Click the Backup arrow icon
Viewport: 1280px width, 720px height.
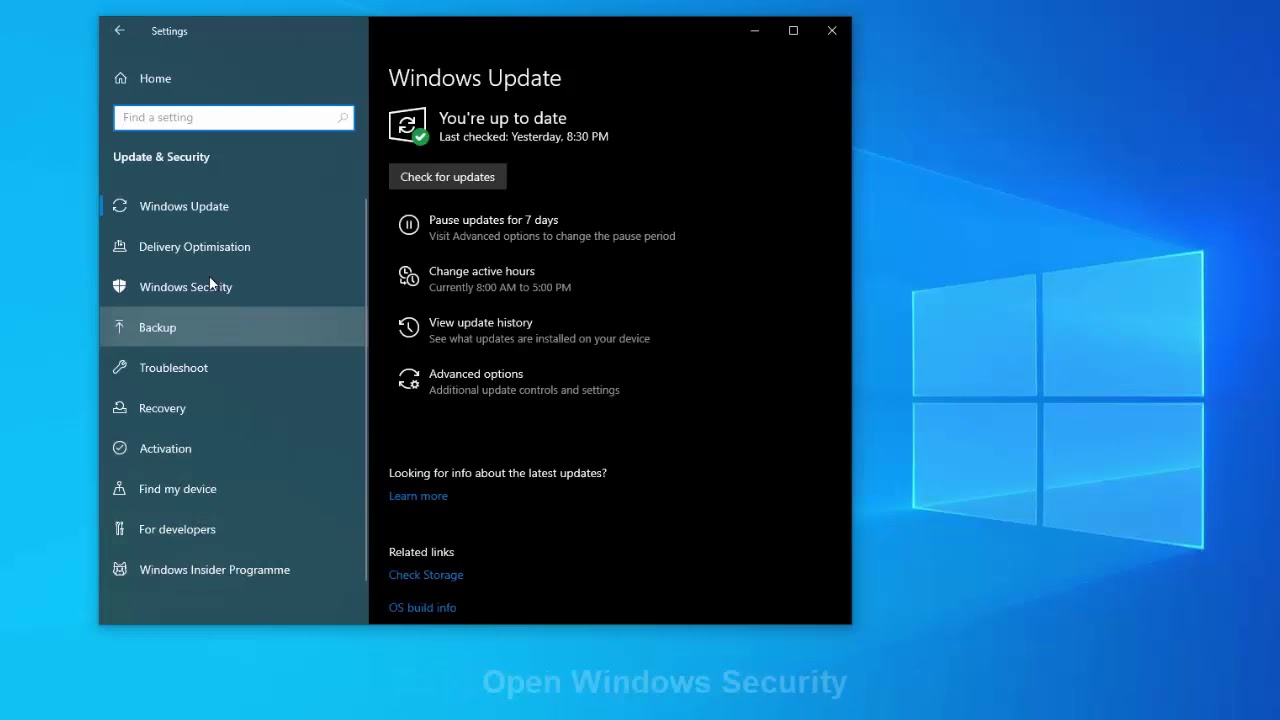pos(120,327)
